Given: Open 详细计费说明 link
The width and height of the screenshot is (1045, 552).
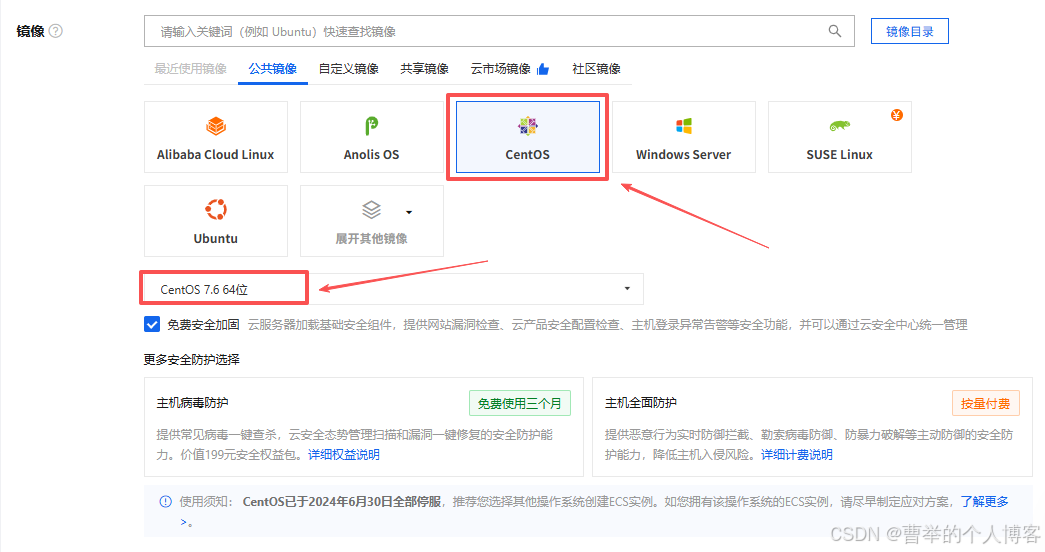Looking at the screenshot, I should point(797,455).
